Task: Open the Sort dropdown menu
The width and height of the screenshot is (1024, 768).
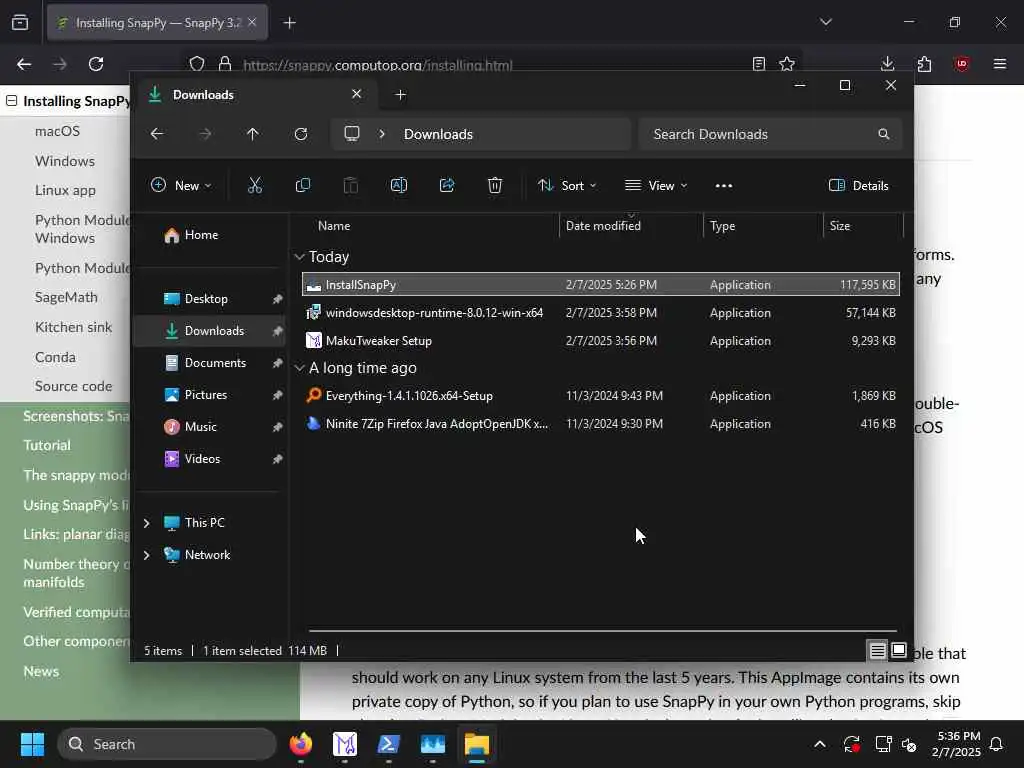Action: point(567,185)
